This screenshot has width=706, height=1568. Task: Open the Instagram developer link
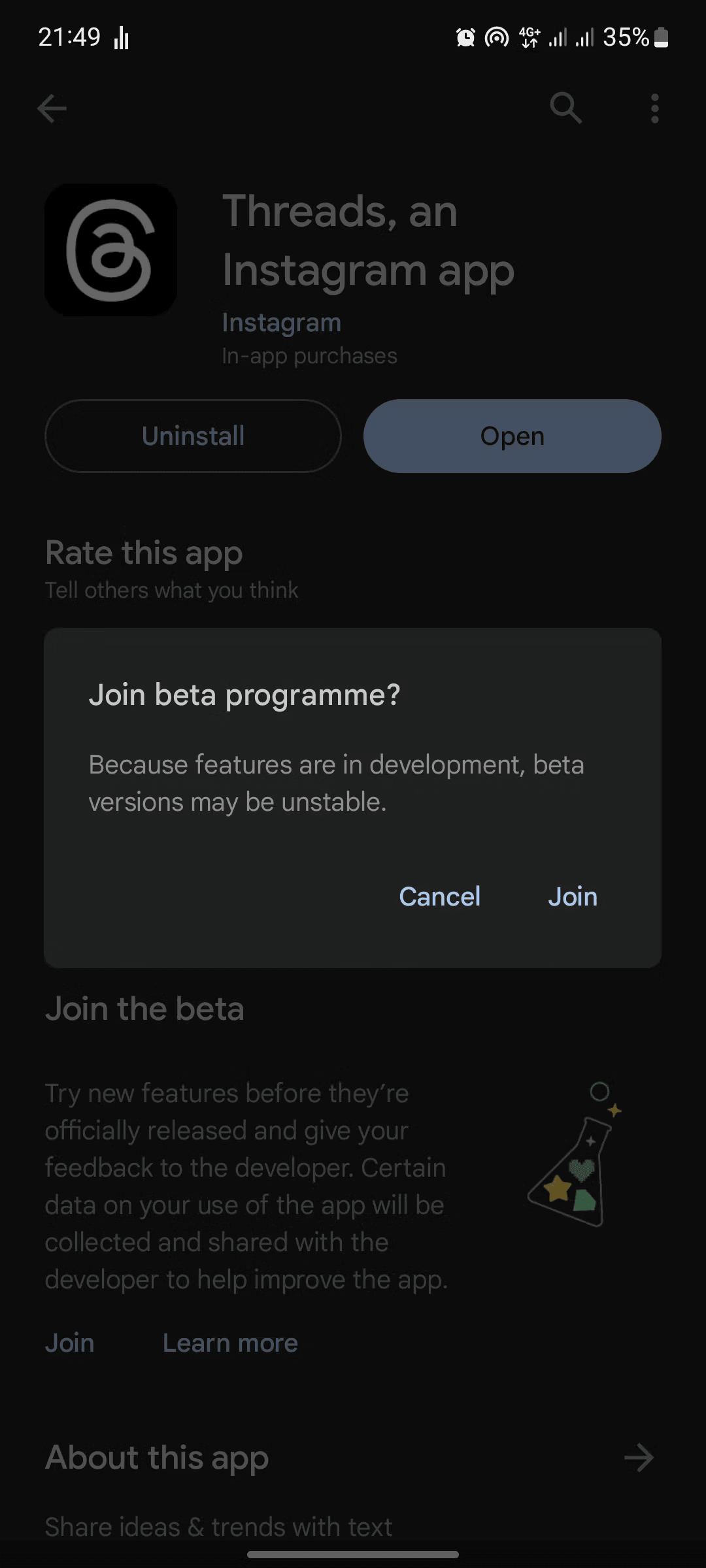tap(281, 323)
